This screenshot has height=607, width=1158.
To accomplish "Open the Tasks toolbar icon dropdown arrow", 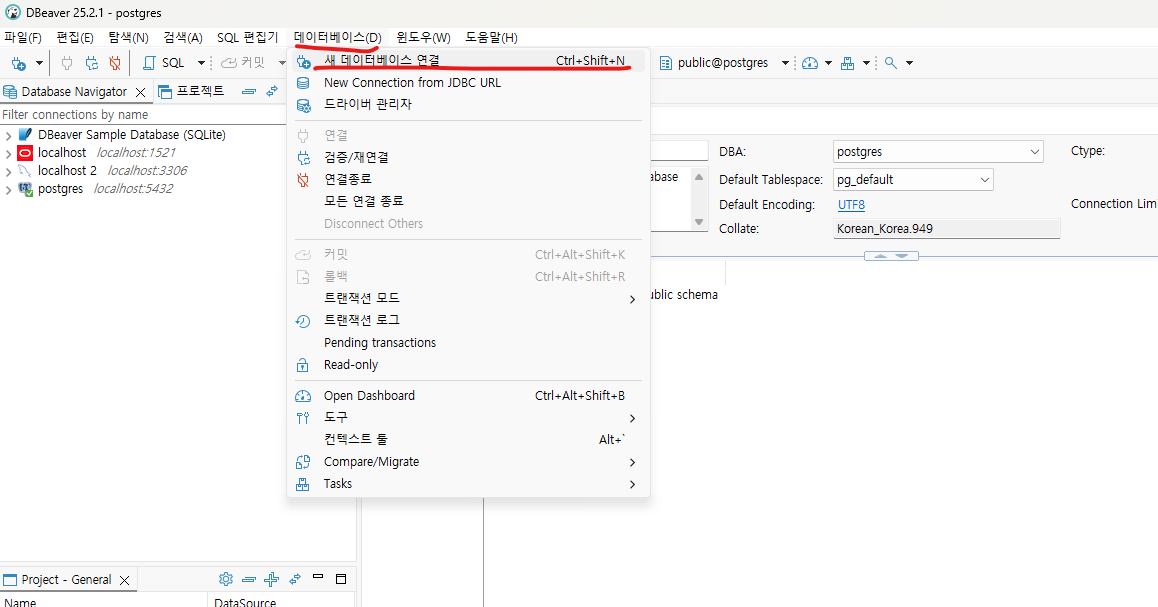I will click(x=866, y=64).
